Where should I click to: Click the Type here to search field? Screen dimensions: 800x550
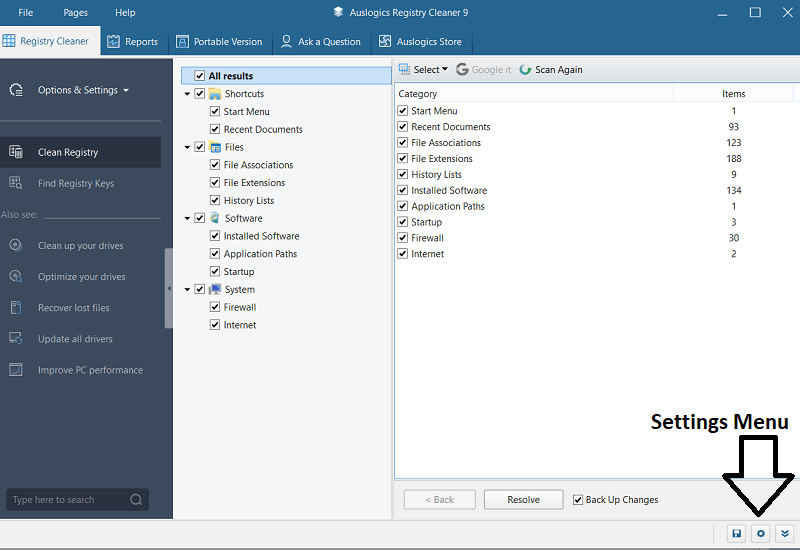click(66, 500)
